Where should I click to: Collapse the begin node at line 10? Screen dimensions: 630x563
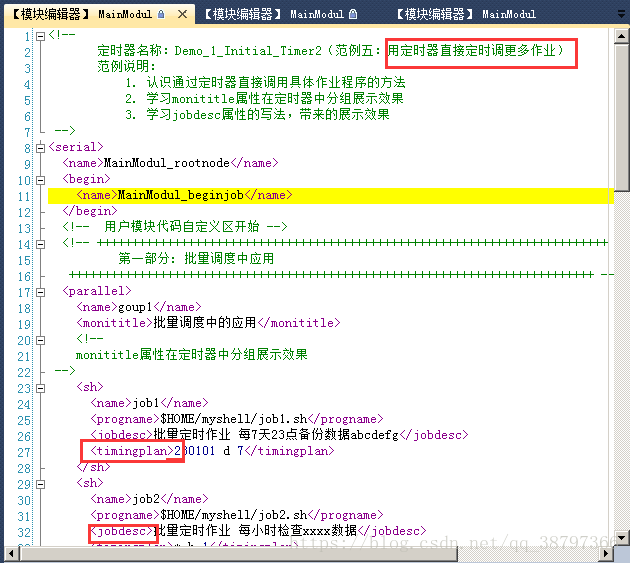[x=40, y=180]
